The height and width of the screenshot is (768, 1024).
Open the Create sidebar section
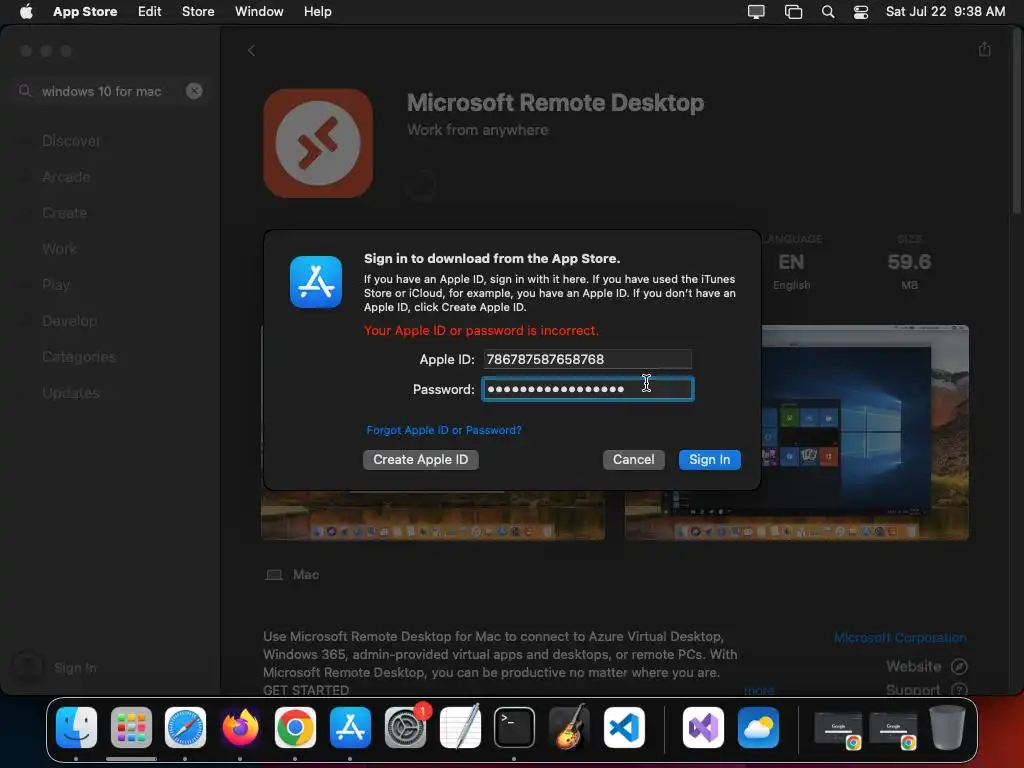[64, 213]
